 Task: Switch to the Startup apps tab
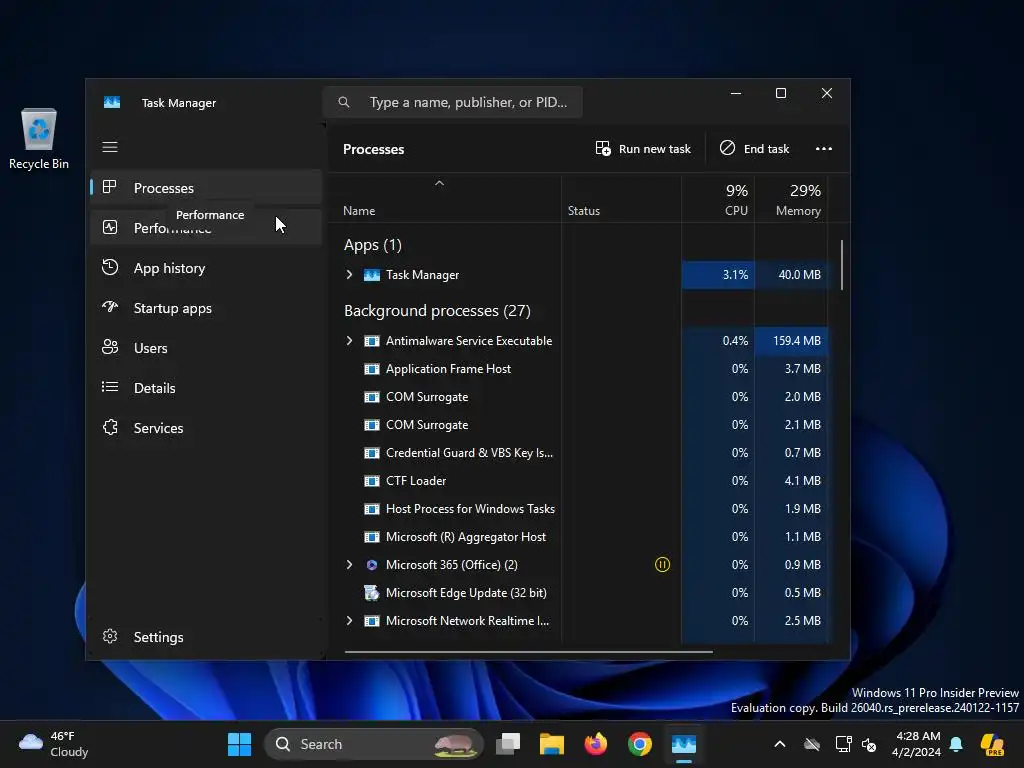206,308
